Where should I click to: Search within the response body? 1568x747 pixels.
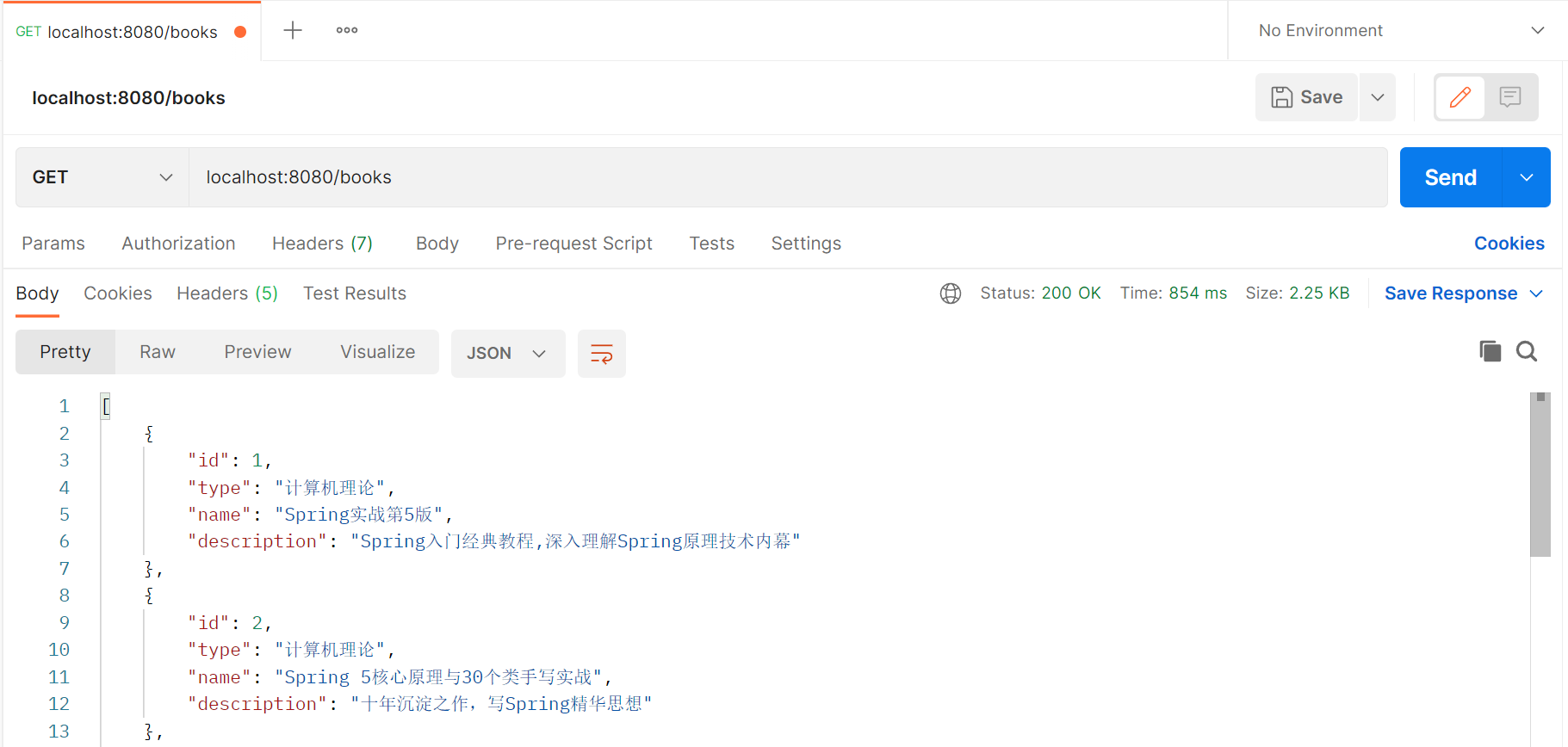click(x=1527, y=351)
